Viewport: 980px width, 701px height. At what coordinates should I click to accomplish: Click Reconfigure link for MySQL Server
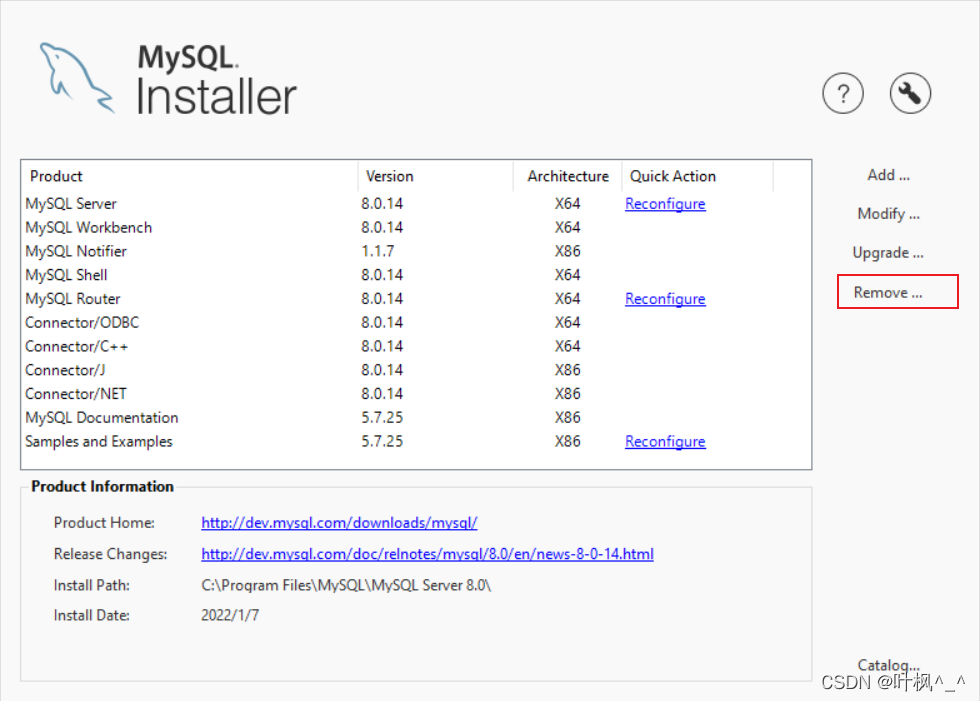click(x=665, y=204)
